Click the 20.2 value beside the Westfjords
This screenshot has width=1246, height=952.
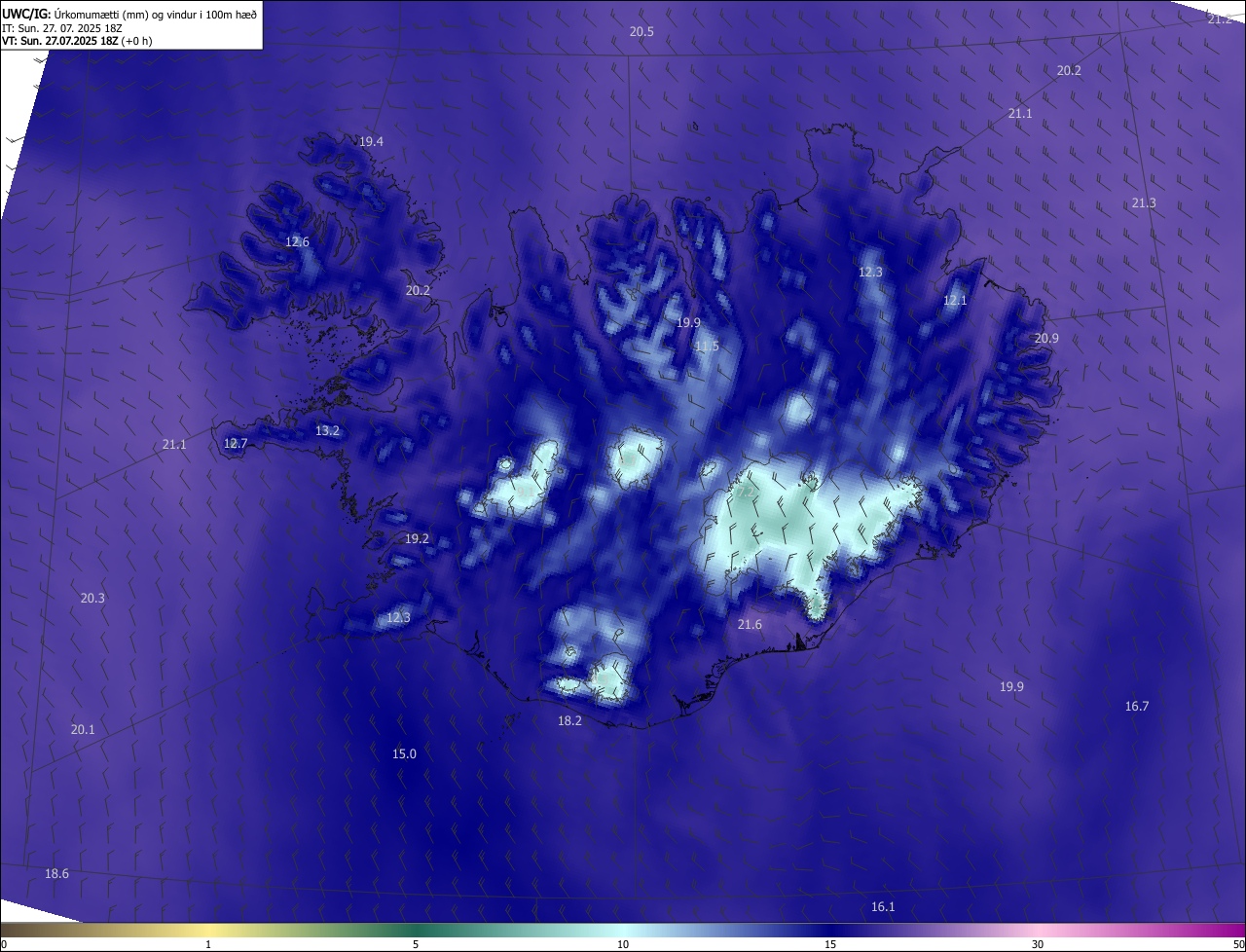pyautogui.click(x=418, y=290)
